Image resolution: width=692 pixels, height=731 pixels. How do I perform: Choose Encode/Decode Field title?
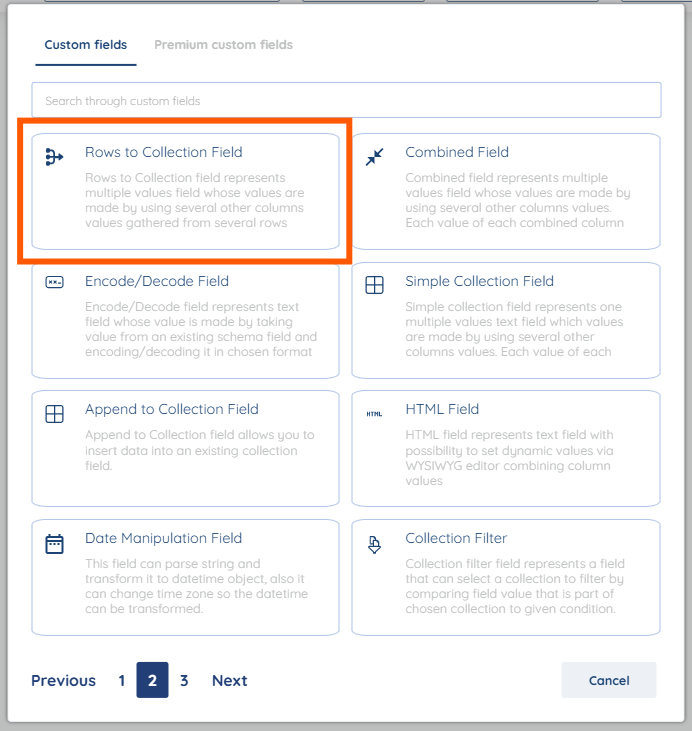click(157, 281)
